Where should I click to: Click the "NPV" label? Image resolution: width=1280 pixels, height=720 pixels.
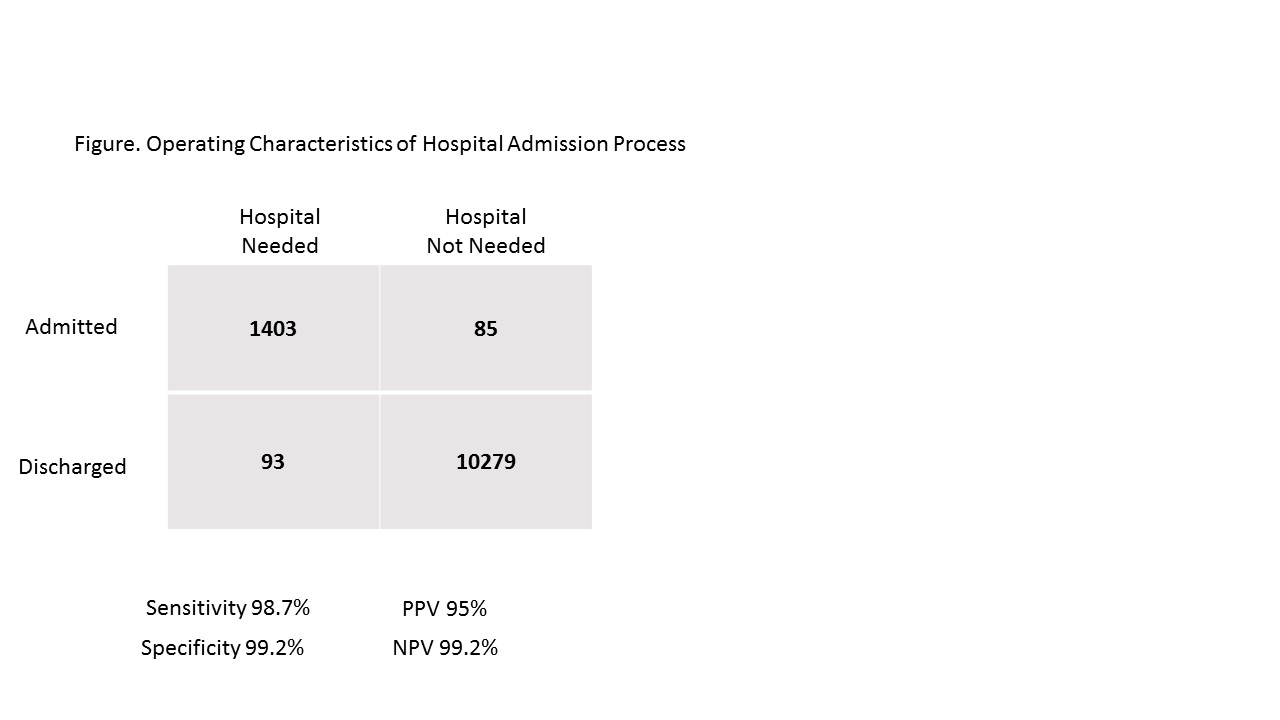[x=413, y=648]
